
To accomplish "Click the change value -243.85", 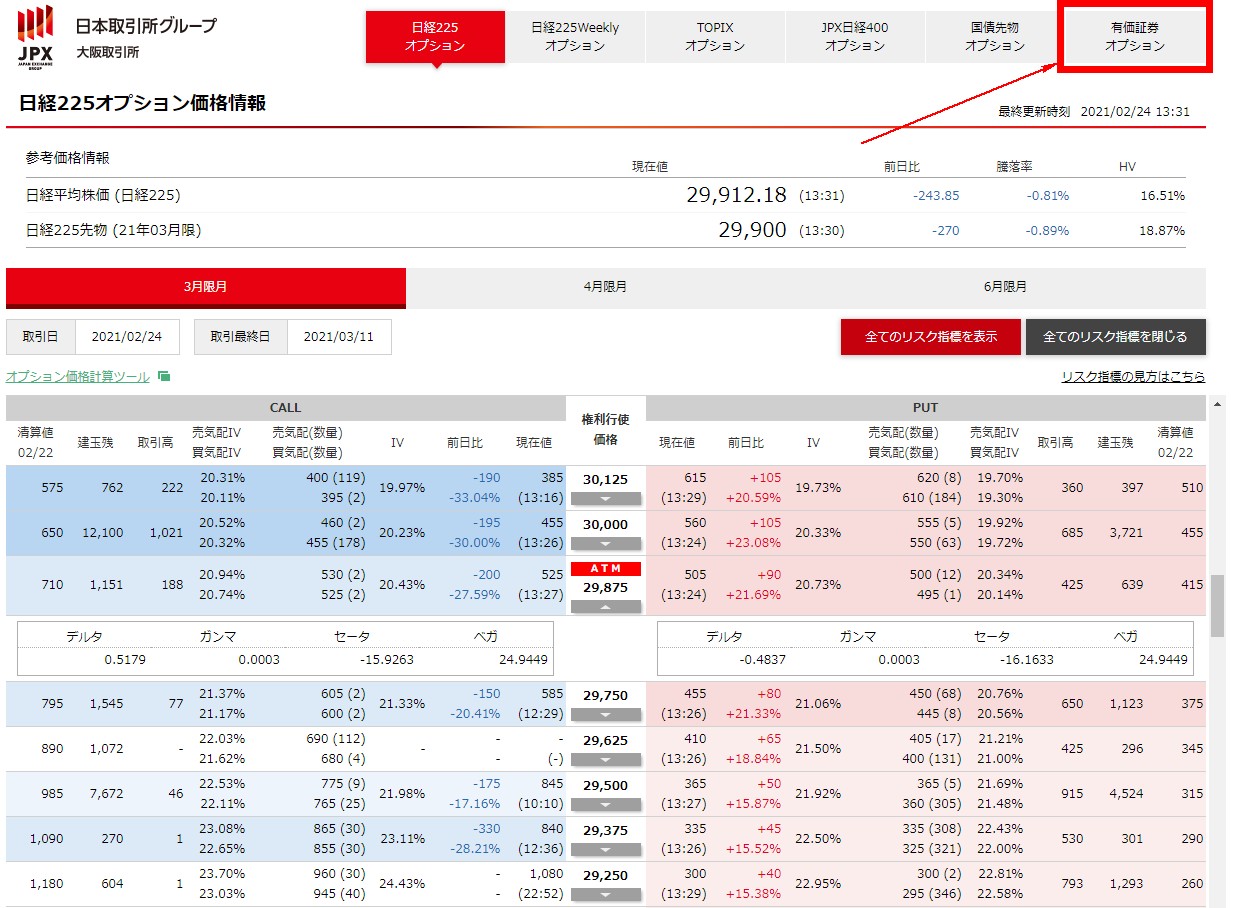I will coord(936,196).
